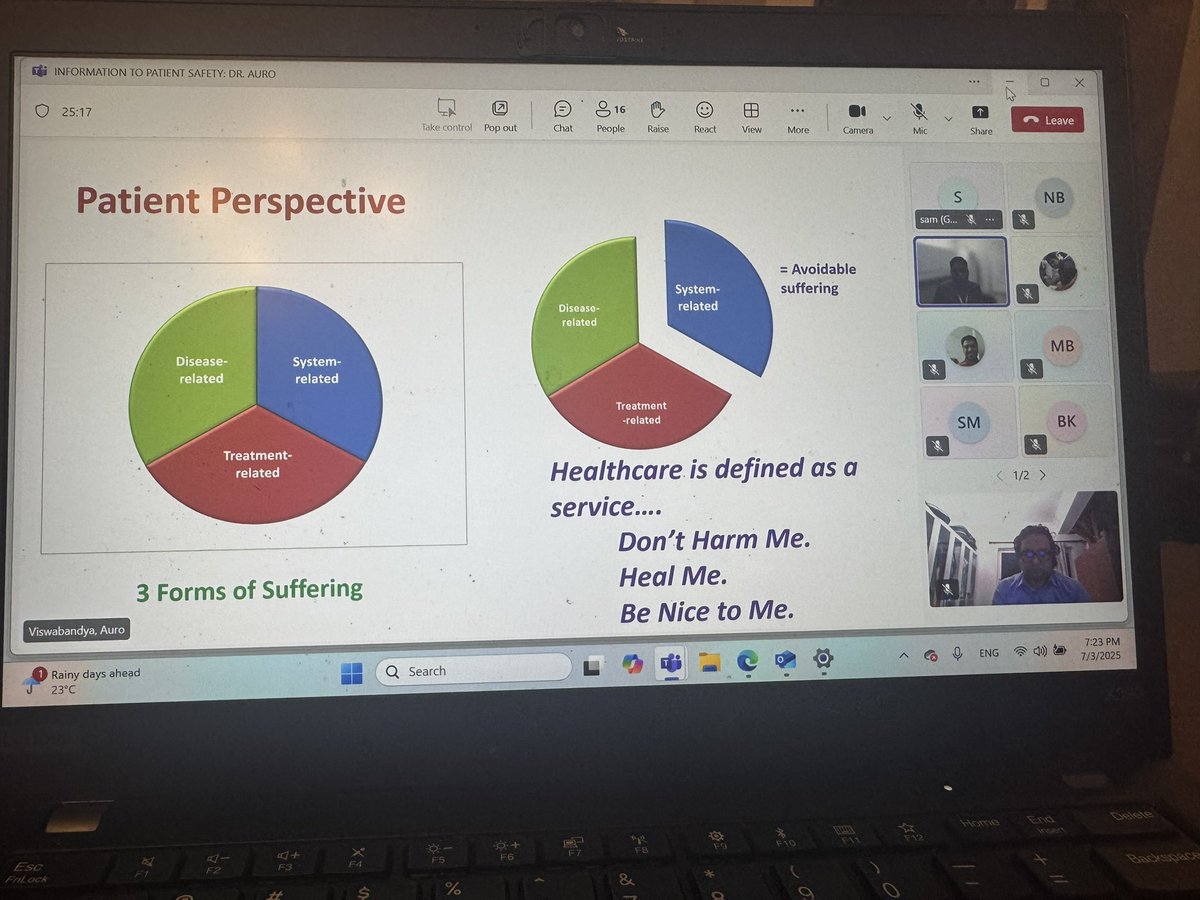
Task: Go to next participants page
Action: coord(1043,476)
